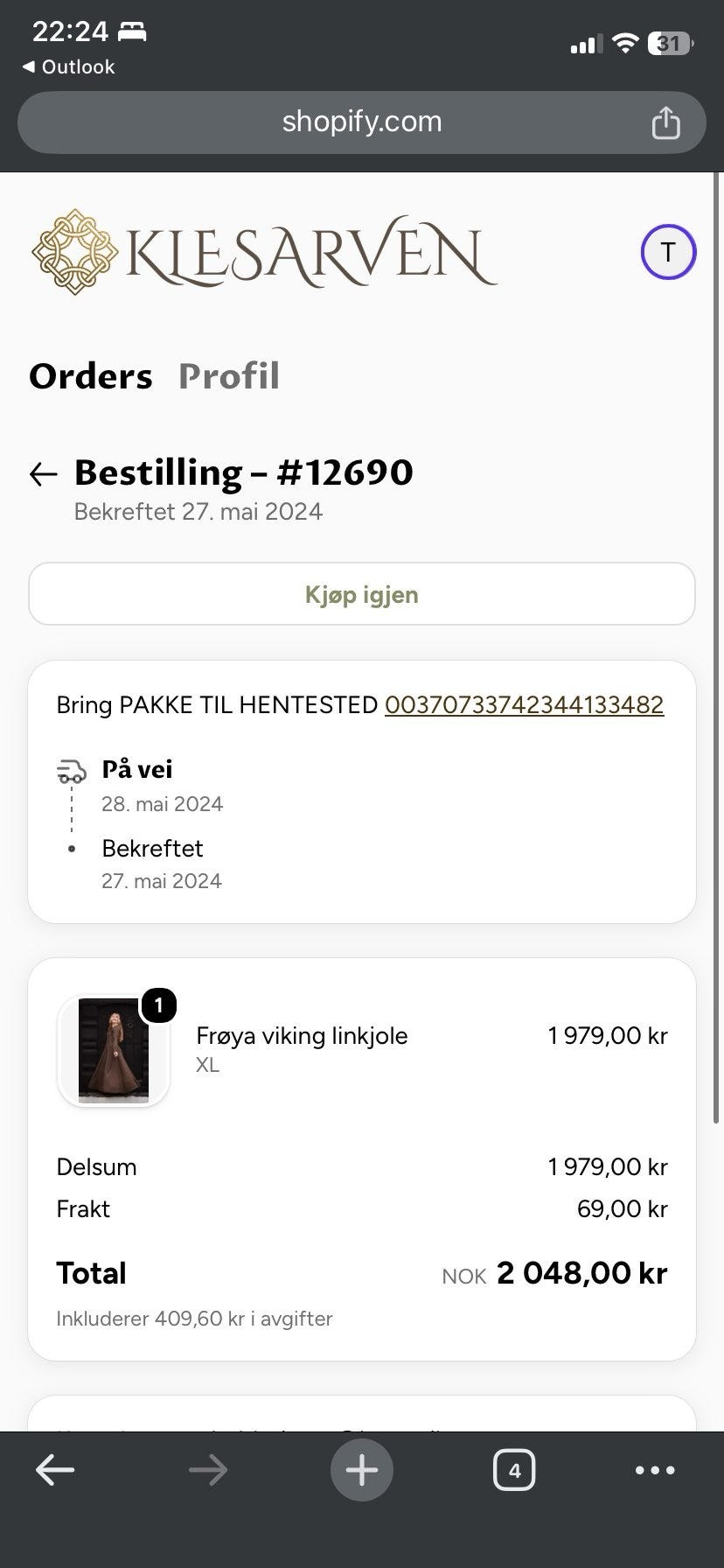This screenshot has width=724, height=1568.
Task: Tap the Klesarven knot logo
Action: 74,251
